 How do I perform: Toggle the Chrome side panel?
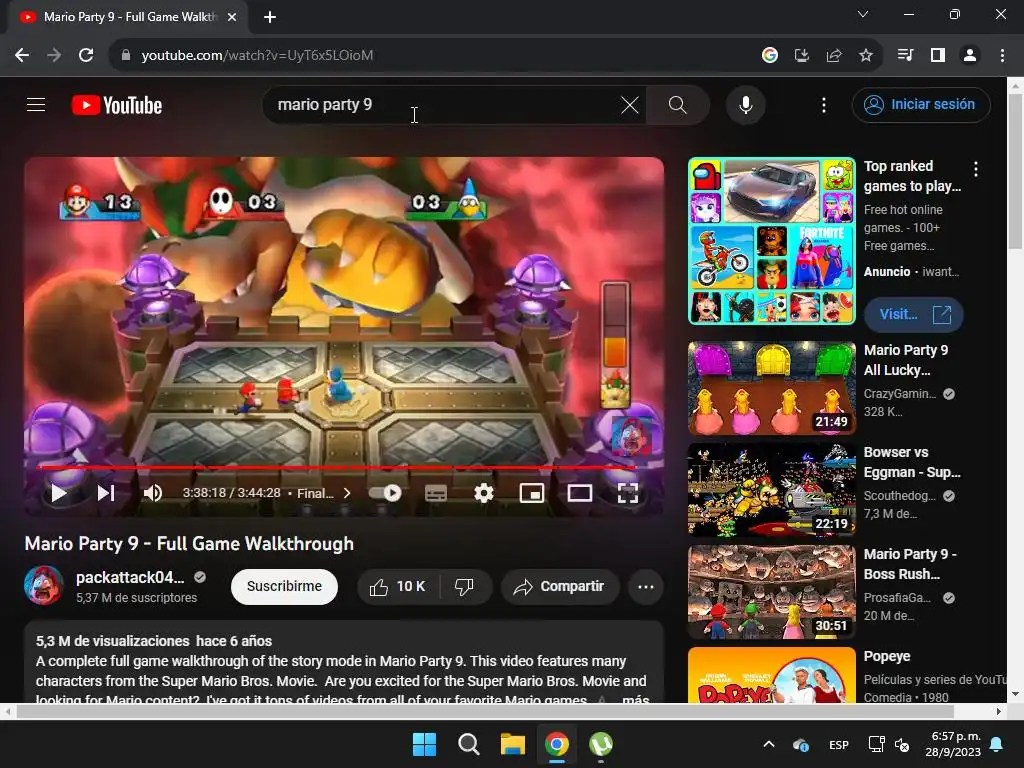coord(938,55)
